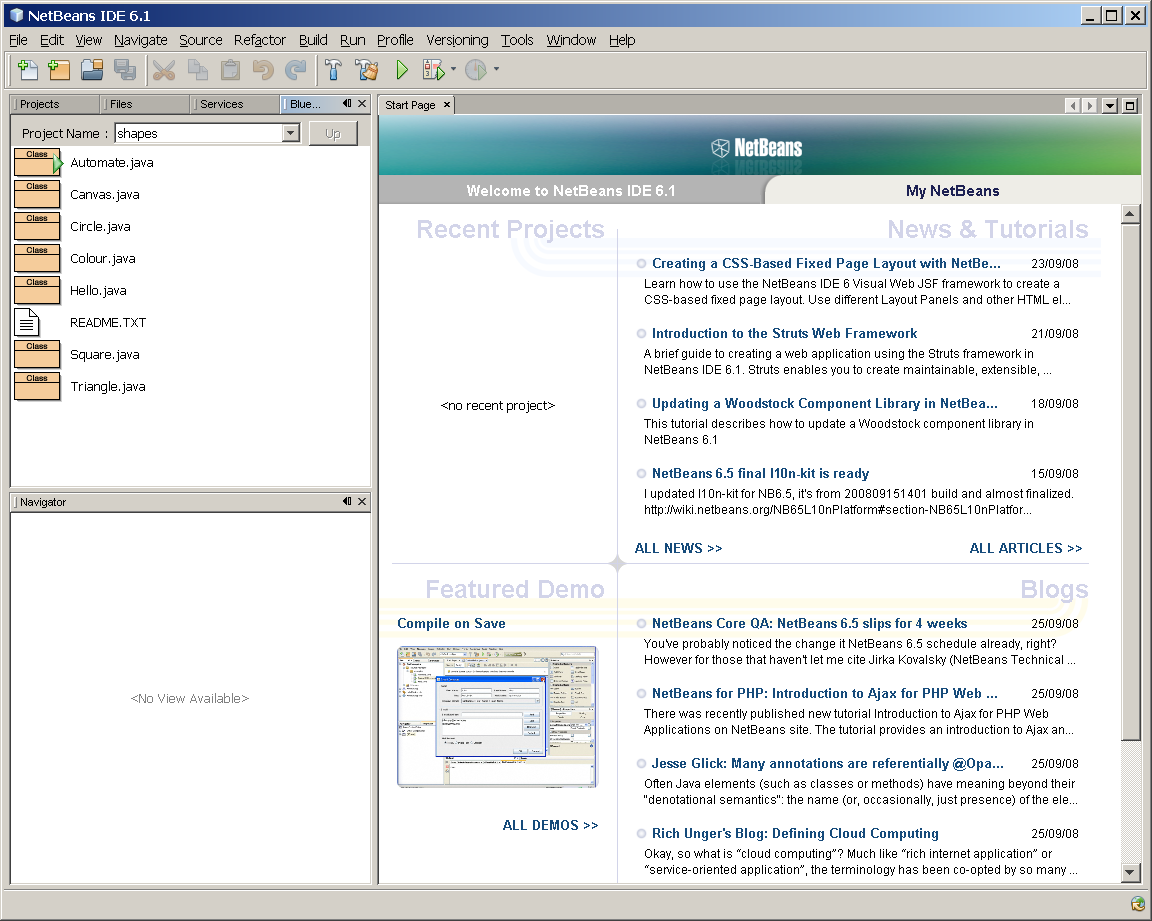This screenshot has height=921, width=1152.
Task: Open the ALL NEWS link
Action: [x=678, y=548]
